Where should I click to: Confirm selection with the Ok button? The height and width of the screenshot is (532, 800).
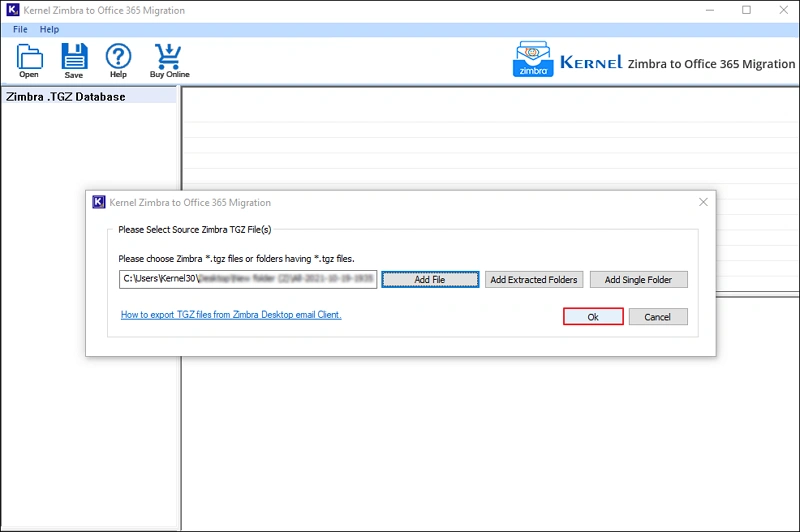point(593,317)
